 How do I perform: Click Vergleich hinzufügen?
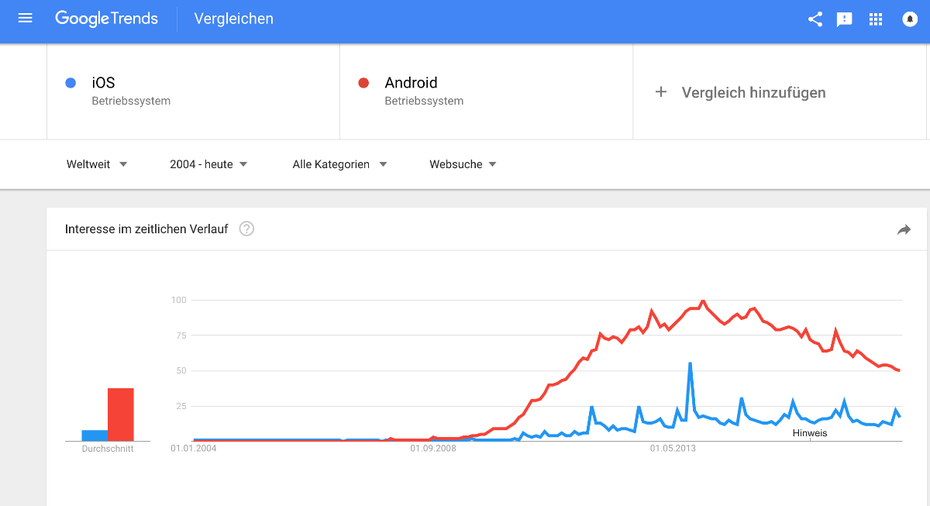coord(753,92)
